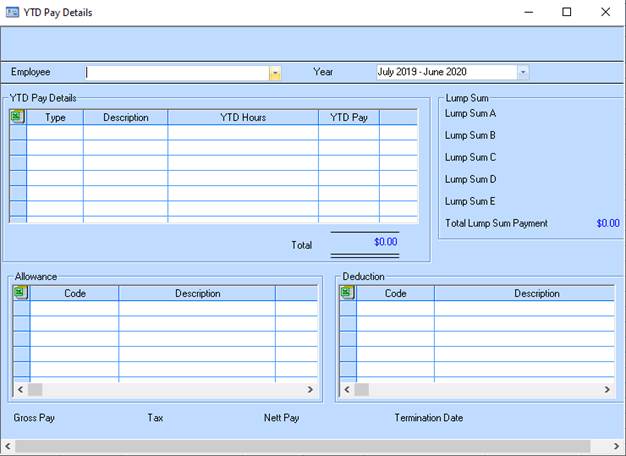
Task: Click the Code column header in Allowance
Action: [75, 294]
